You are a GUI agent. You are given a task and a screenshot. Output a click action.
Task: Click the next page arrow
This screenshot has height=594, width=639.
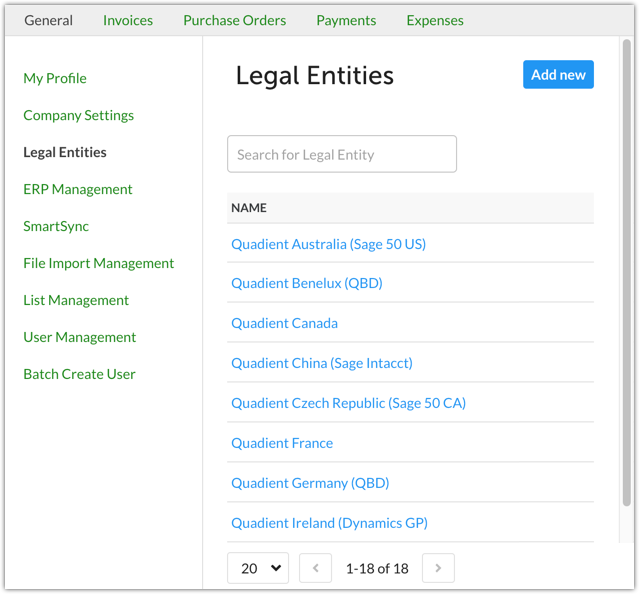coord(438,568)
